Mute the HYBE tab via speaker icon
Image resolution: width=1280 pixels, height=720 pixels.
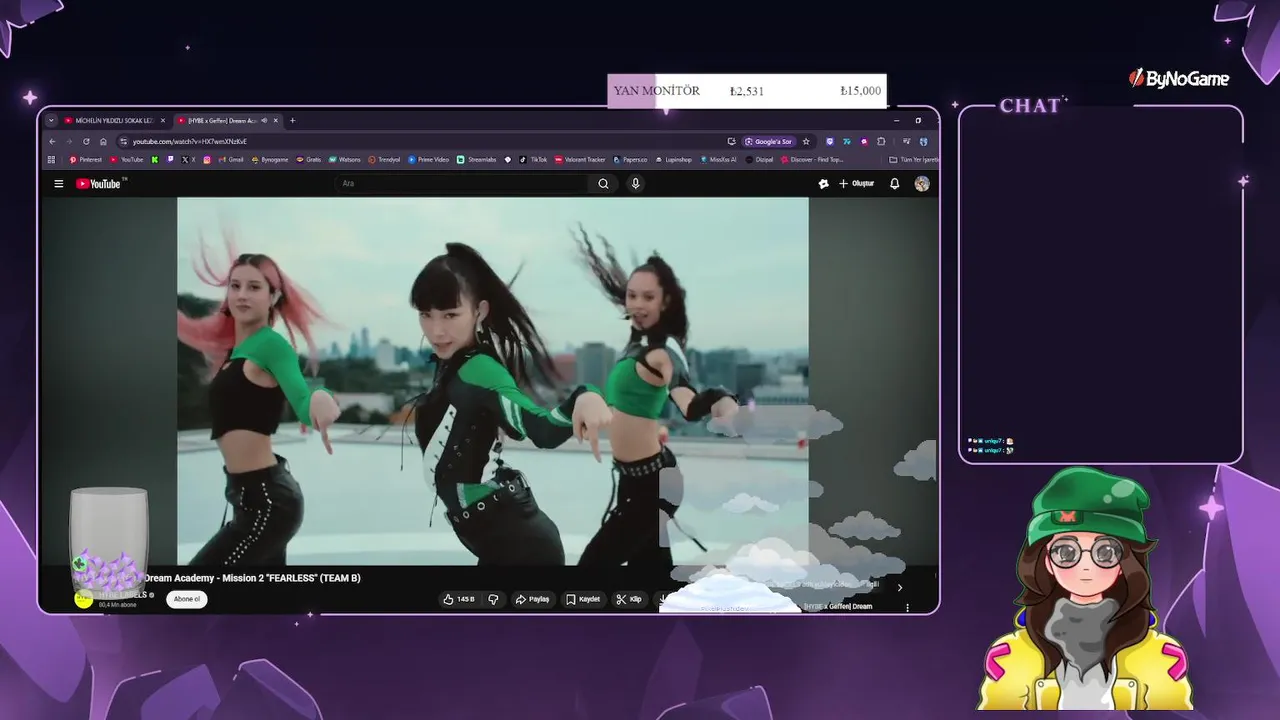coord(264,121)
